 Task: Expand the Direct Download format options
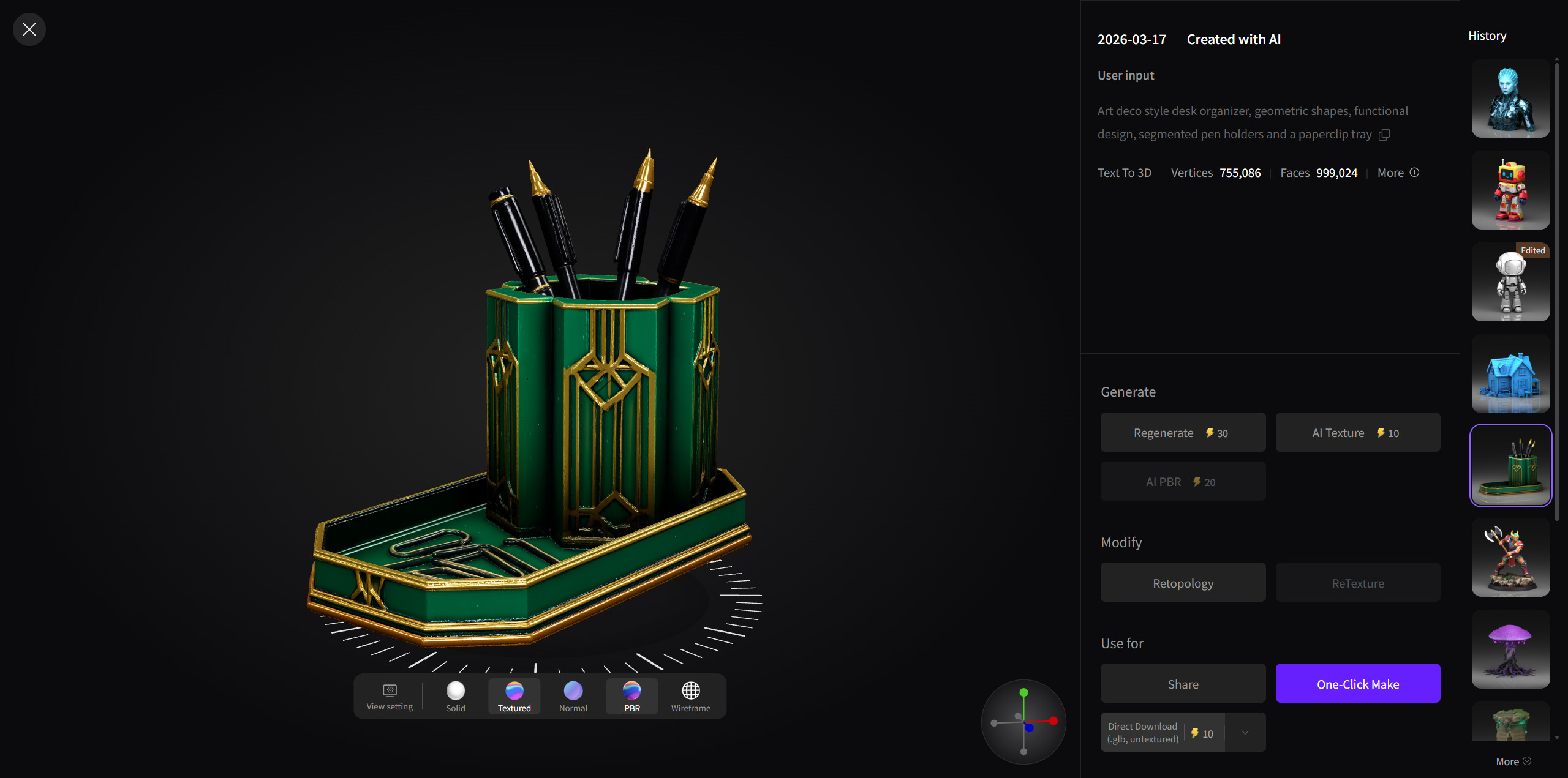[x=1245, y=732]
